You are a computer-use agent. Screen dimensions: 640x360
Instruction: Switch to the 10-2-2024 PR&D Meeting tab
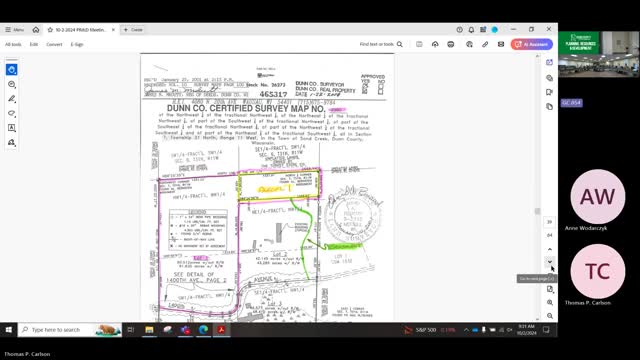80,30
